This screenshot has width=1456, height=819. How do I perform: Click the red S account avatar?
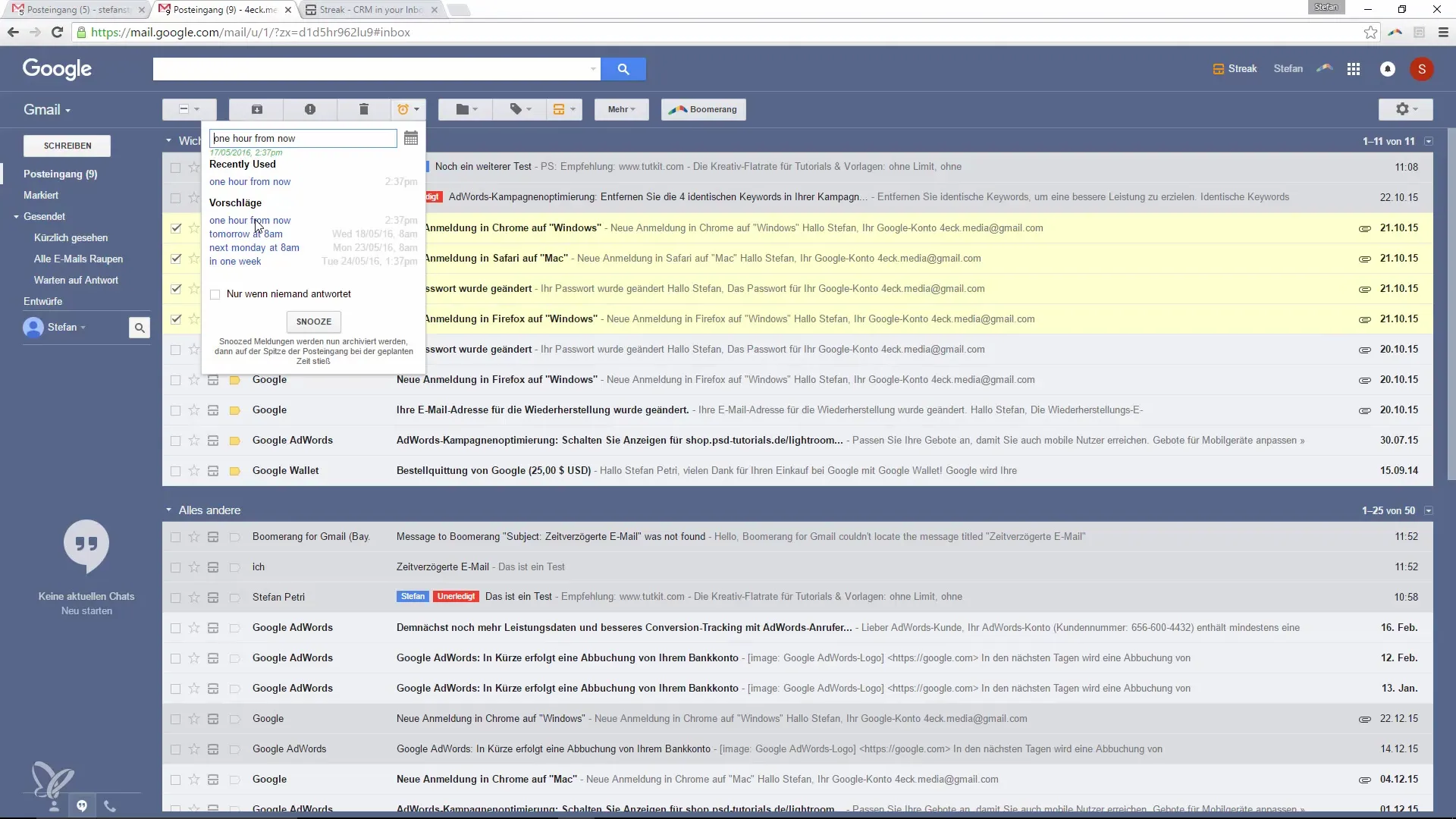point(1422,69)
